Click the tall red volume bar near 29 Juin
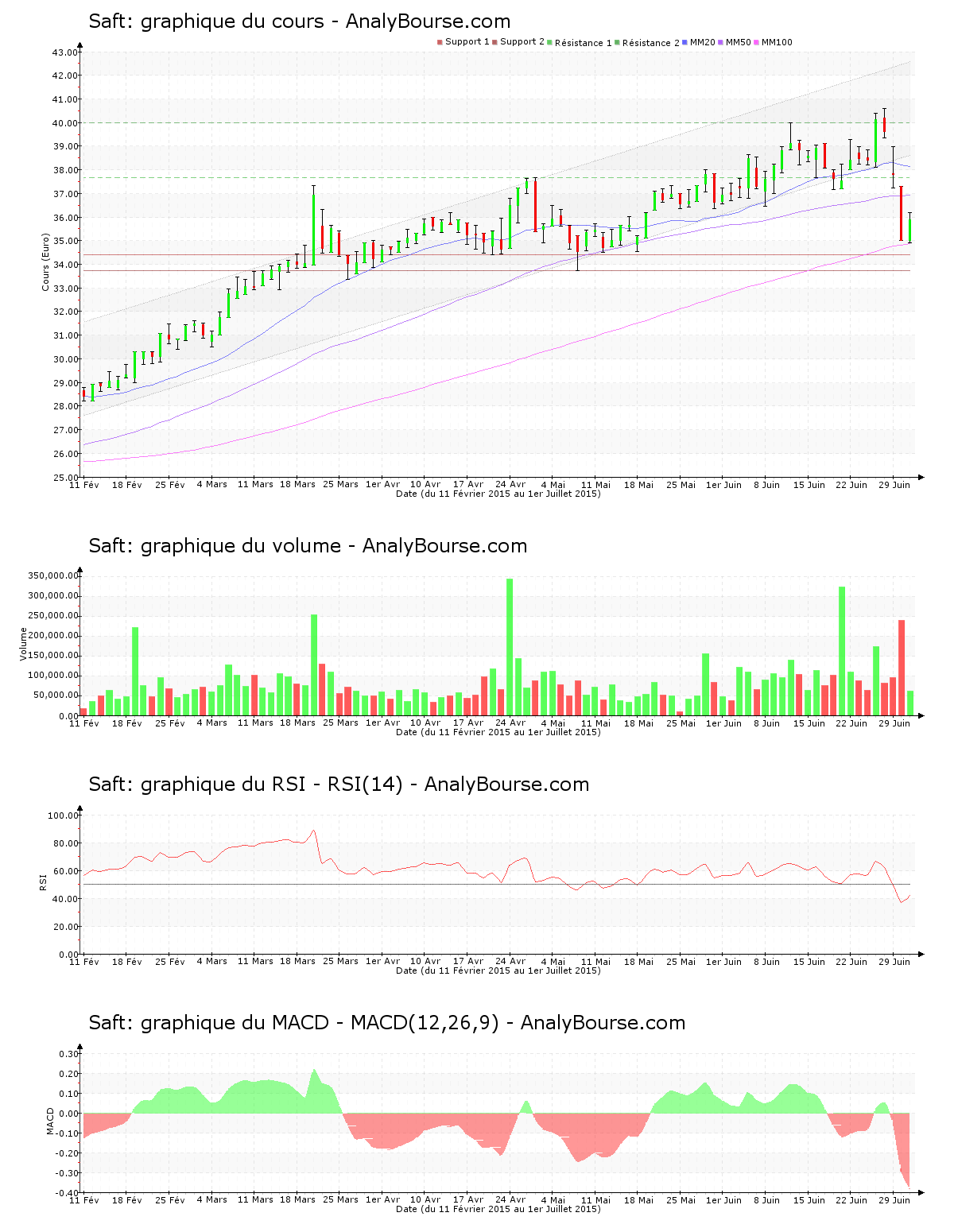The image size is (954, 1232). (902, 668)
